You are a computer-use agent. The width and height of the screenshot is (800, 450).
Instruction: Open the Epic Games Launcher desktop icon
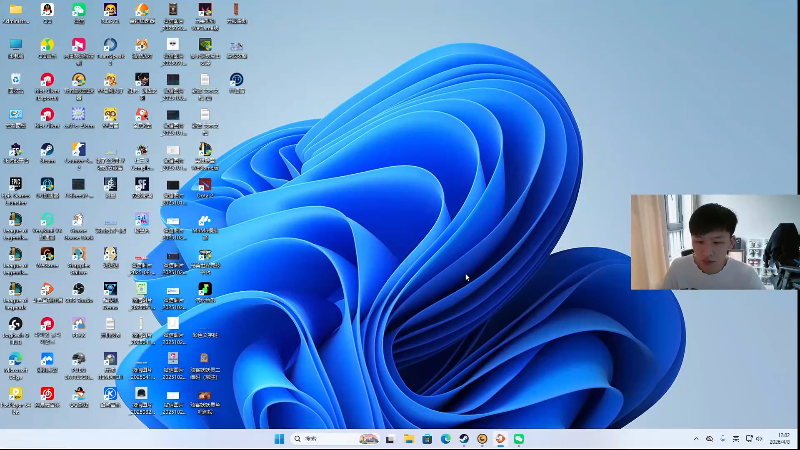[x=15, y=185]
